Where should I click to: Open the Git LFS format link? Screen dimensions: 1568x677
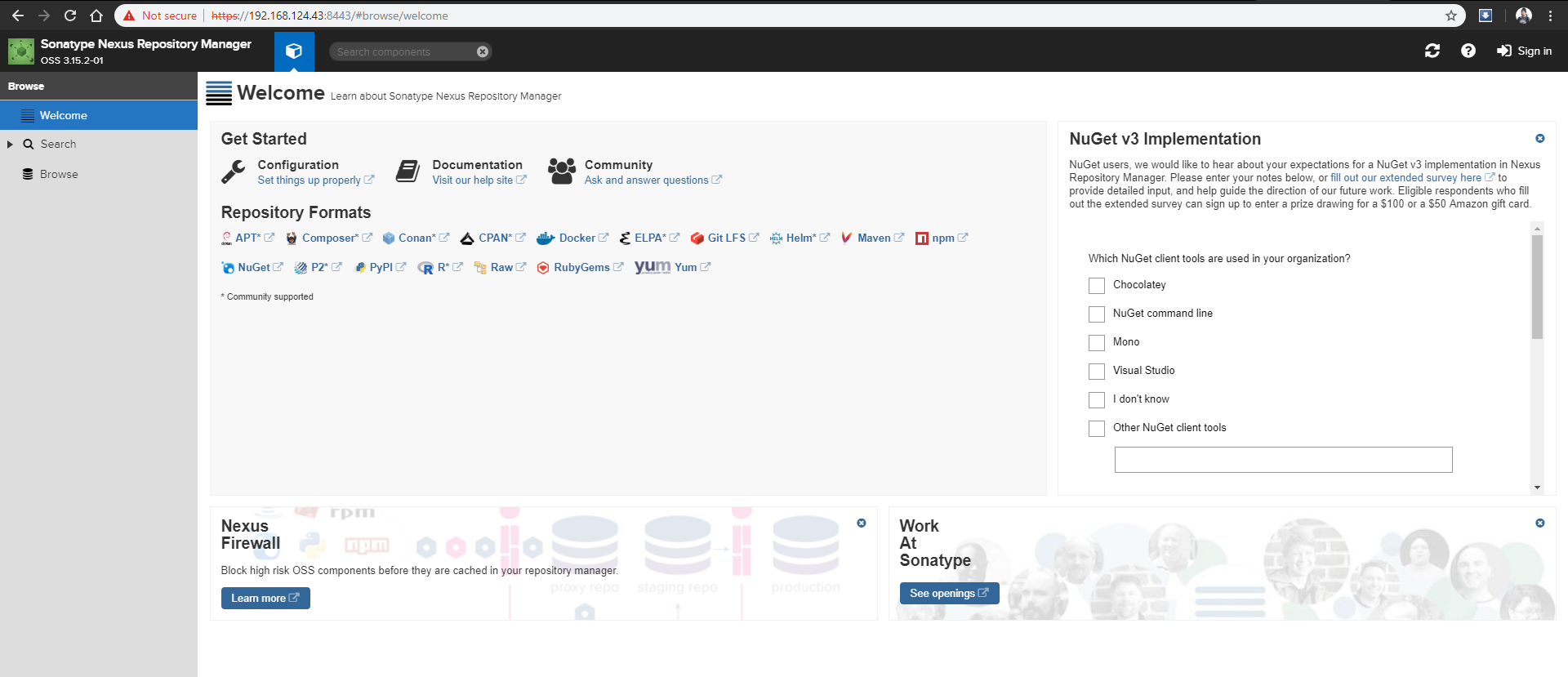pyautogui.click(x=725, y=238)
